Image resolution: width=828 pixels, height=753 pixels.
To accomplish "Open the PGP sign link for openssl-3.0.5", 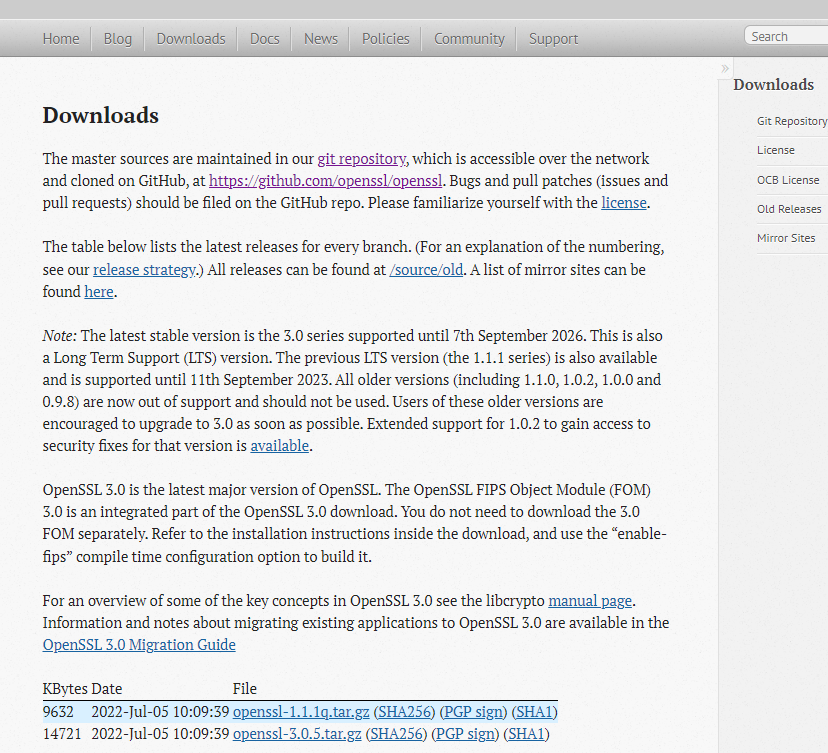I will tap(465, 734).
